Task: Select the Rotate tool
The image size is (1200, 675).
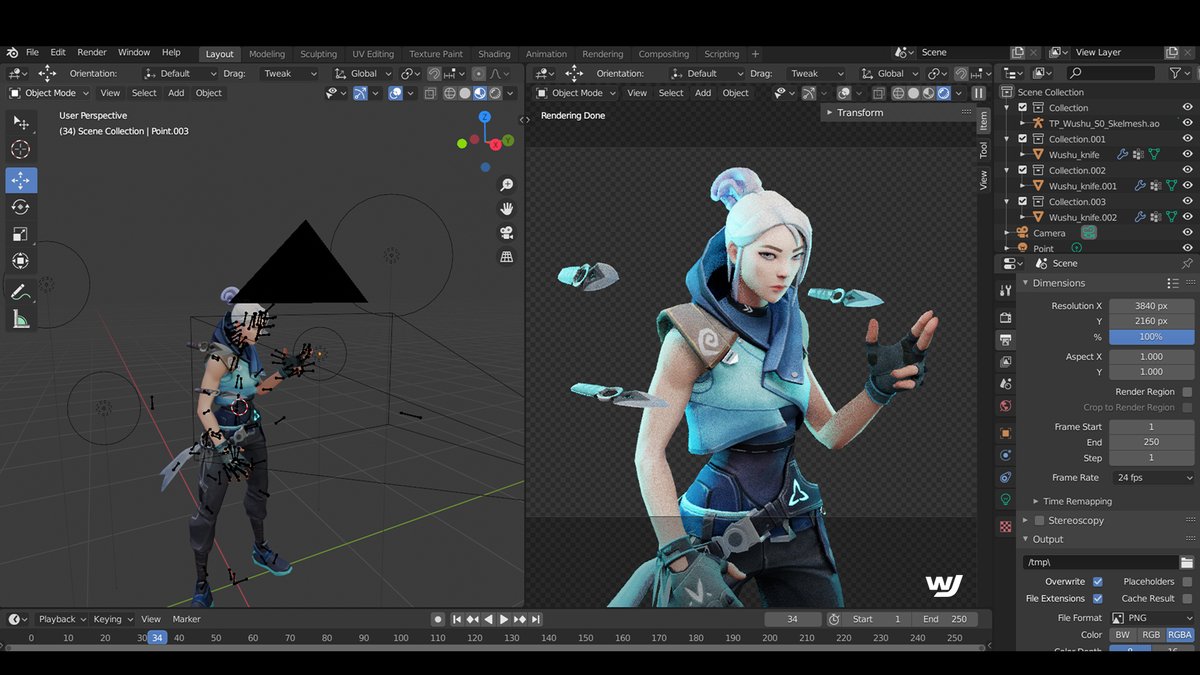Action: coord(21,207)
